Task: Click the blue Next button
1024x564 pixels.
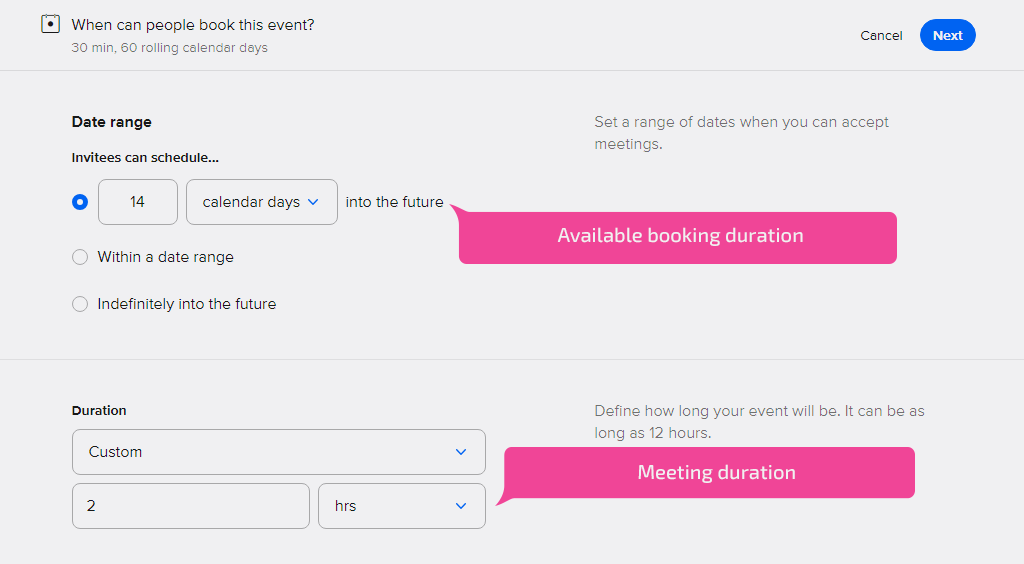Action: 948,35
